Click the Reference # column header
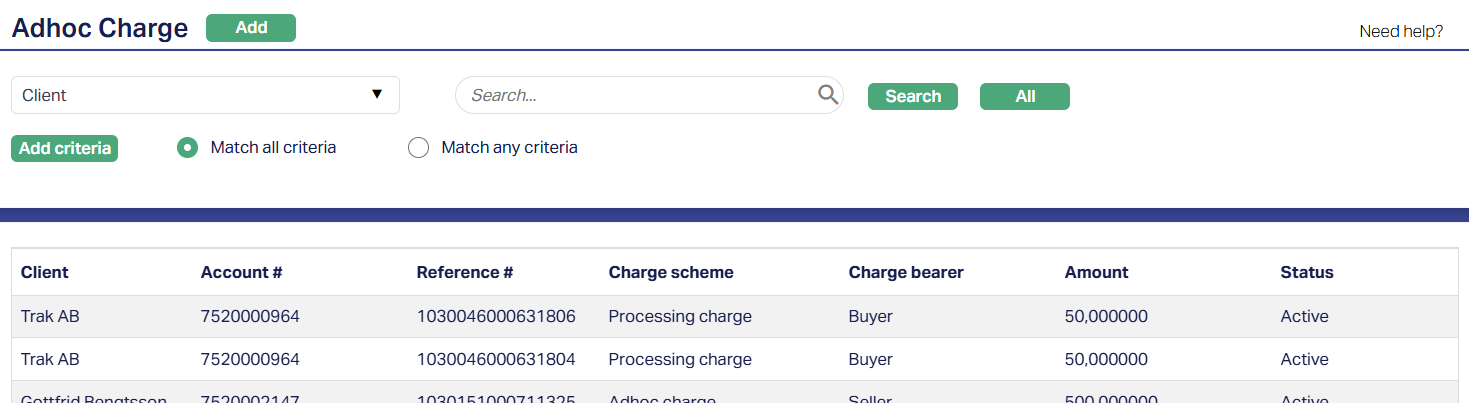 465,272
